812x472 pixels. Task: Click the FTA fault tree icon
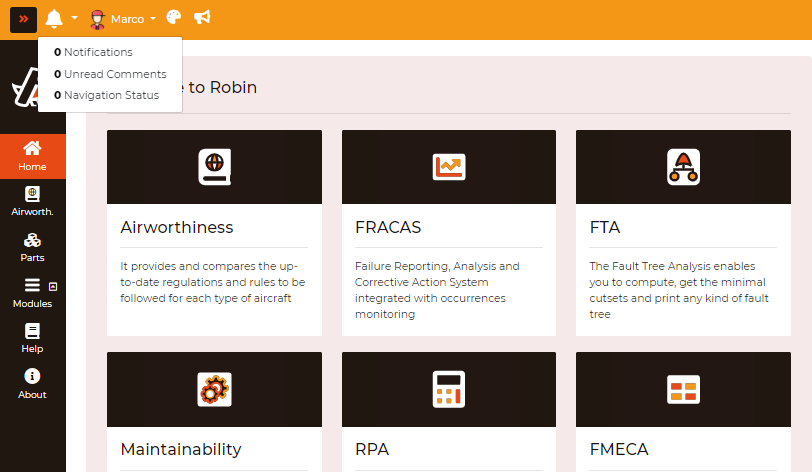click(x=683, y=166)
